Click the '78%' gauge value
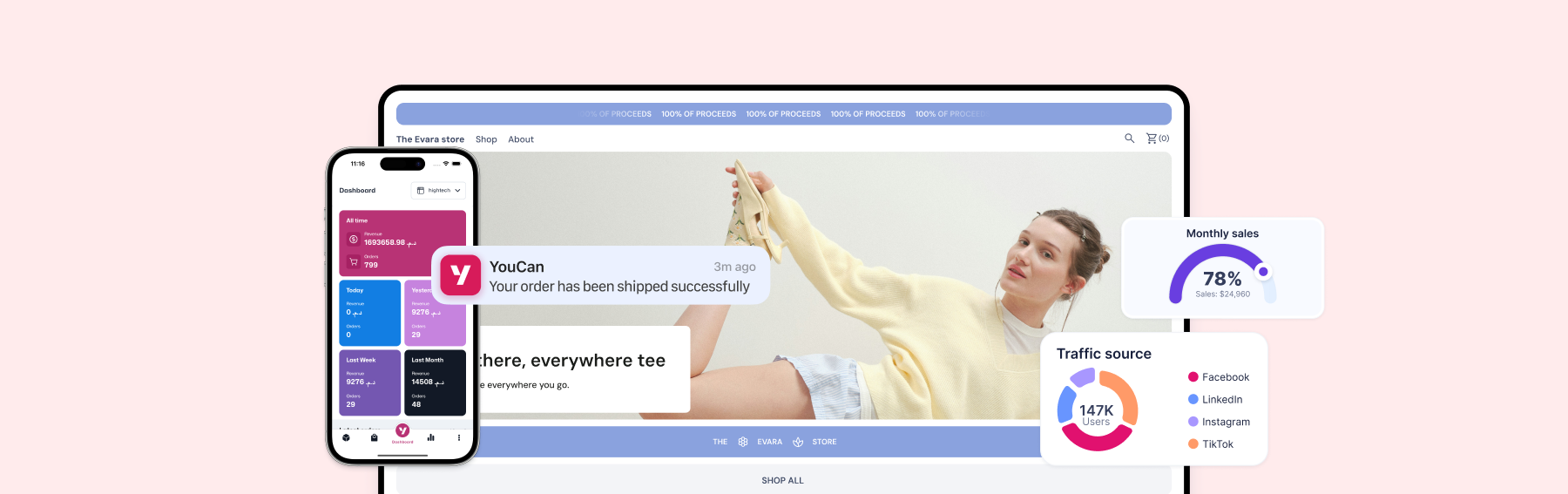The width and height of the screenshot is (1568, 494). tap(1222, 279)
